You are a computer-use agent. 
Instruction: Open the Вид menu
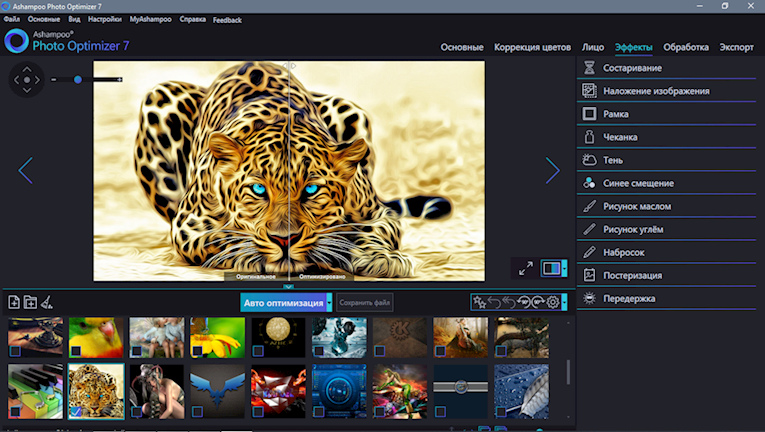(74, 20)
